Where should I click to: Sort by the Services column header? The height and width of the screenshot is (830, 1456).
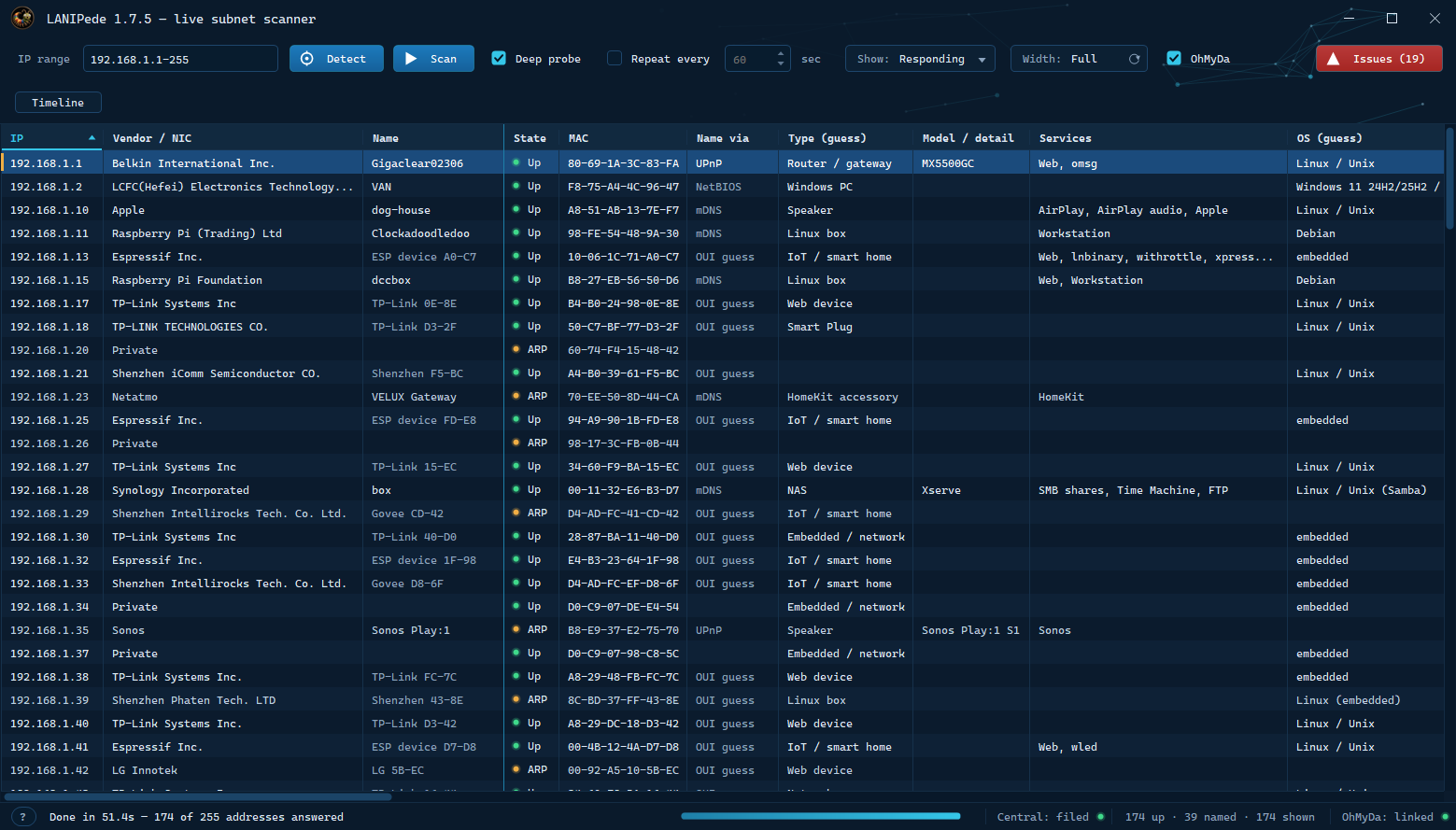[x=1158, y=138]
